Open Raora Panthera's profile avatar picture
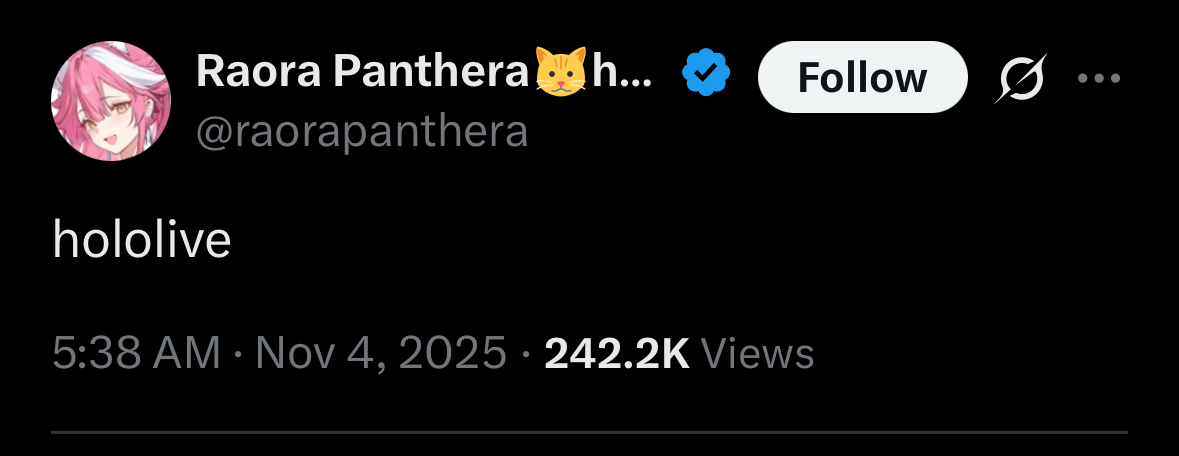This screenshot has height=456, width=1179. click(x=111, y=101)
